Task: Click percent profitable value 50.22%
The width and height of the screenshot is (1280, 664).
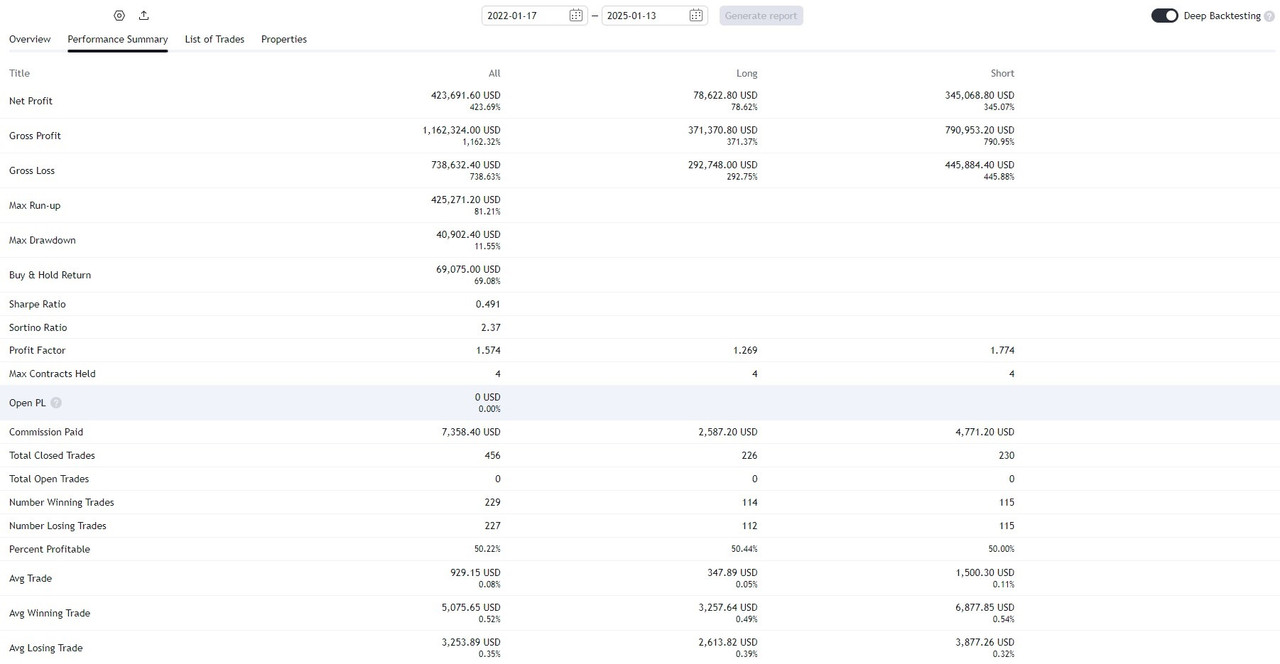Action: point(487,549)
